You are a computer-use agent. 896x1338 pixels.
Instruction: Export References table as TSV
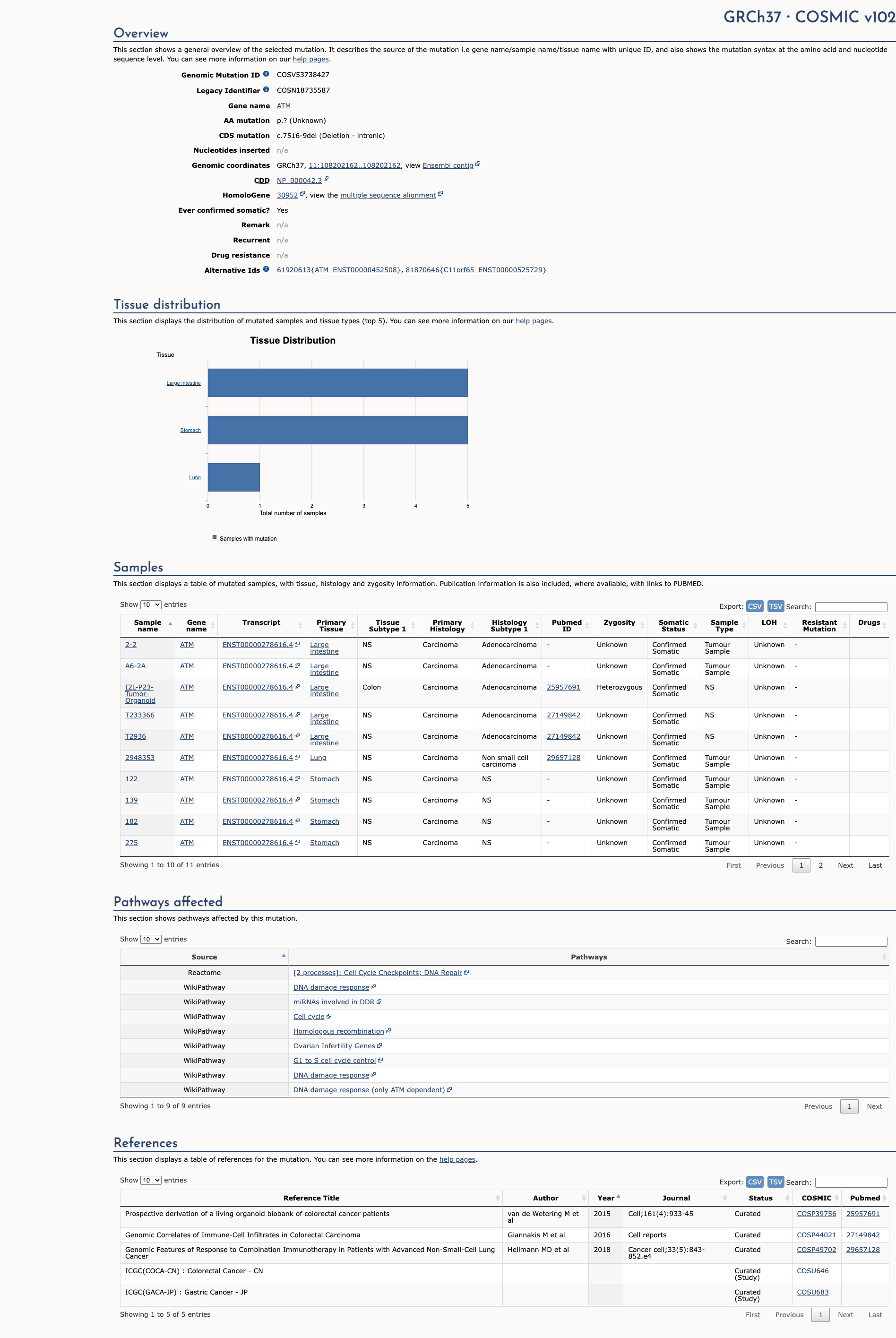(x=775, y=1182)
